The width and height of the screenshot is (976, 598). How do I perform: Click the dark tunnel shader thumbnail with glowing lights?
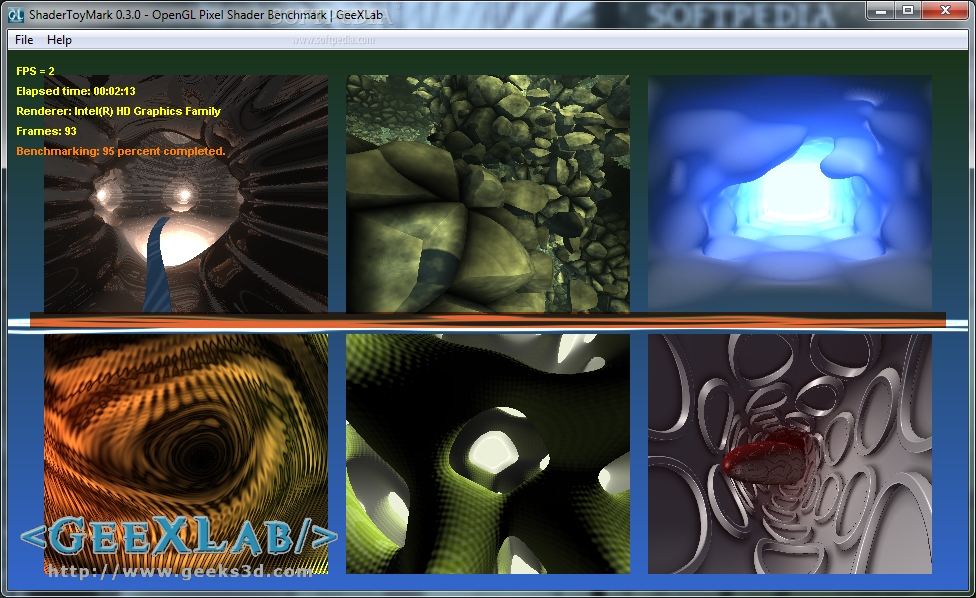point(185,194)
